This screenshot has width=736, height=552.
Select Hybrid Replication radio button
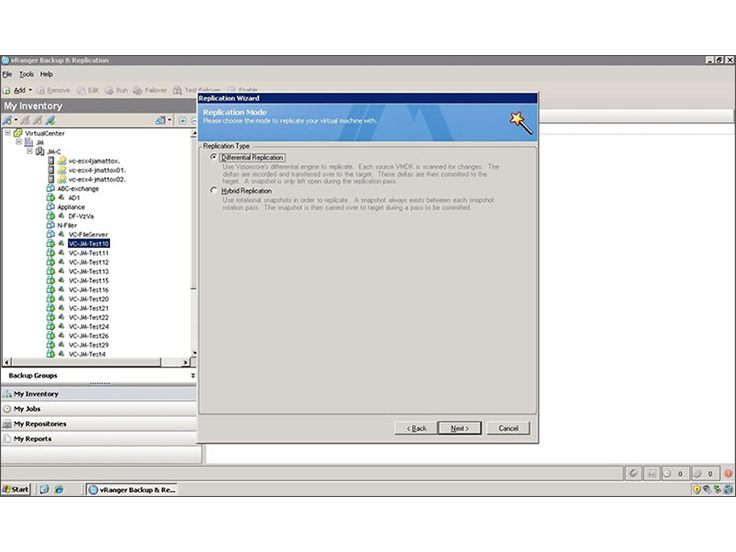[214, 191]
